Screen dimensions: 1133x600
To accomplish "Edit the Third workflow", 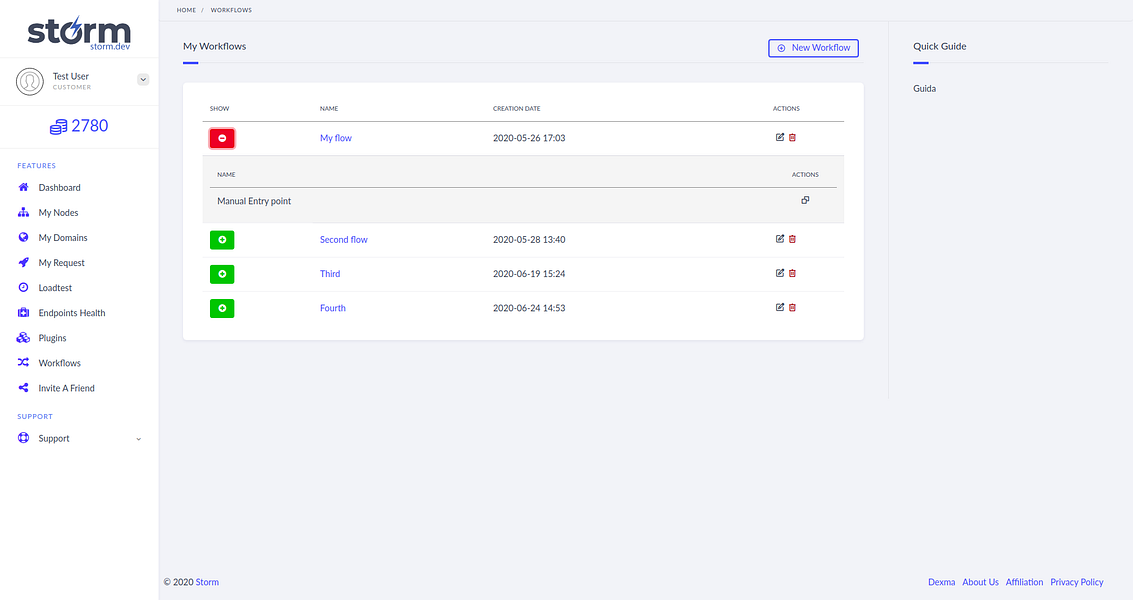I will (x=780, y=273).
